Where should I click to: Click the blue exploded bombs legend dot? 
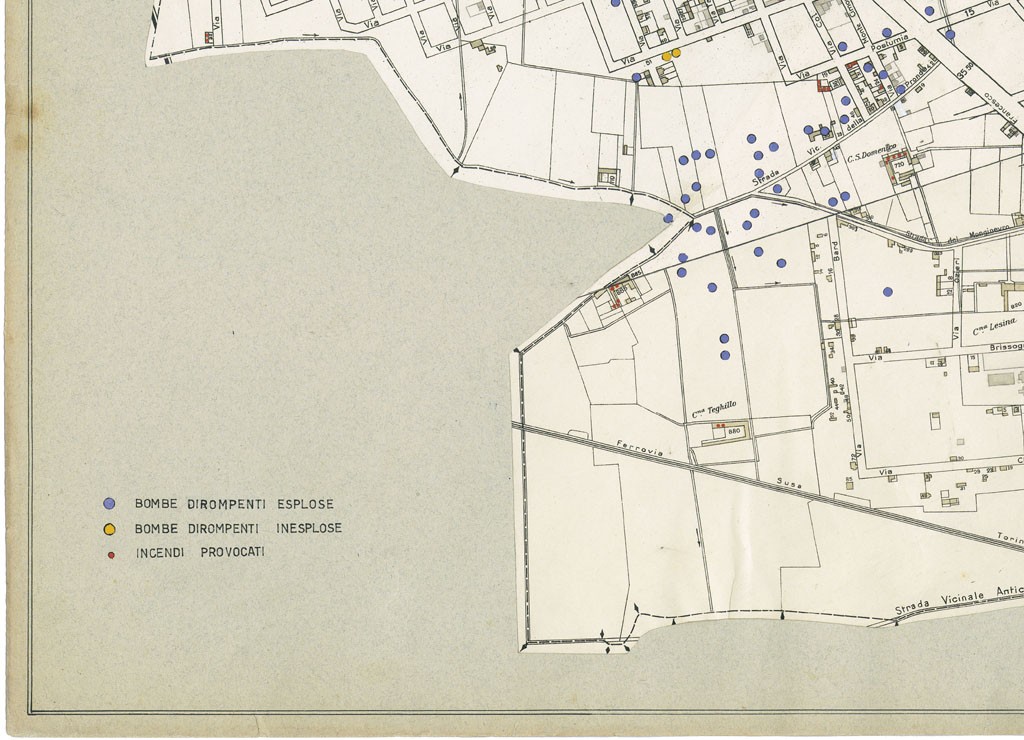[110, 504]
